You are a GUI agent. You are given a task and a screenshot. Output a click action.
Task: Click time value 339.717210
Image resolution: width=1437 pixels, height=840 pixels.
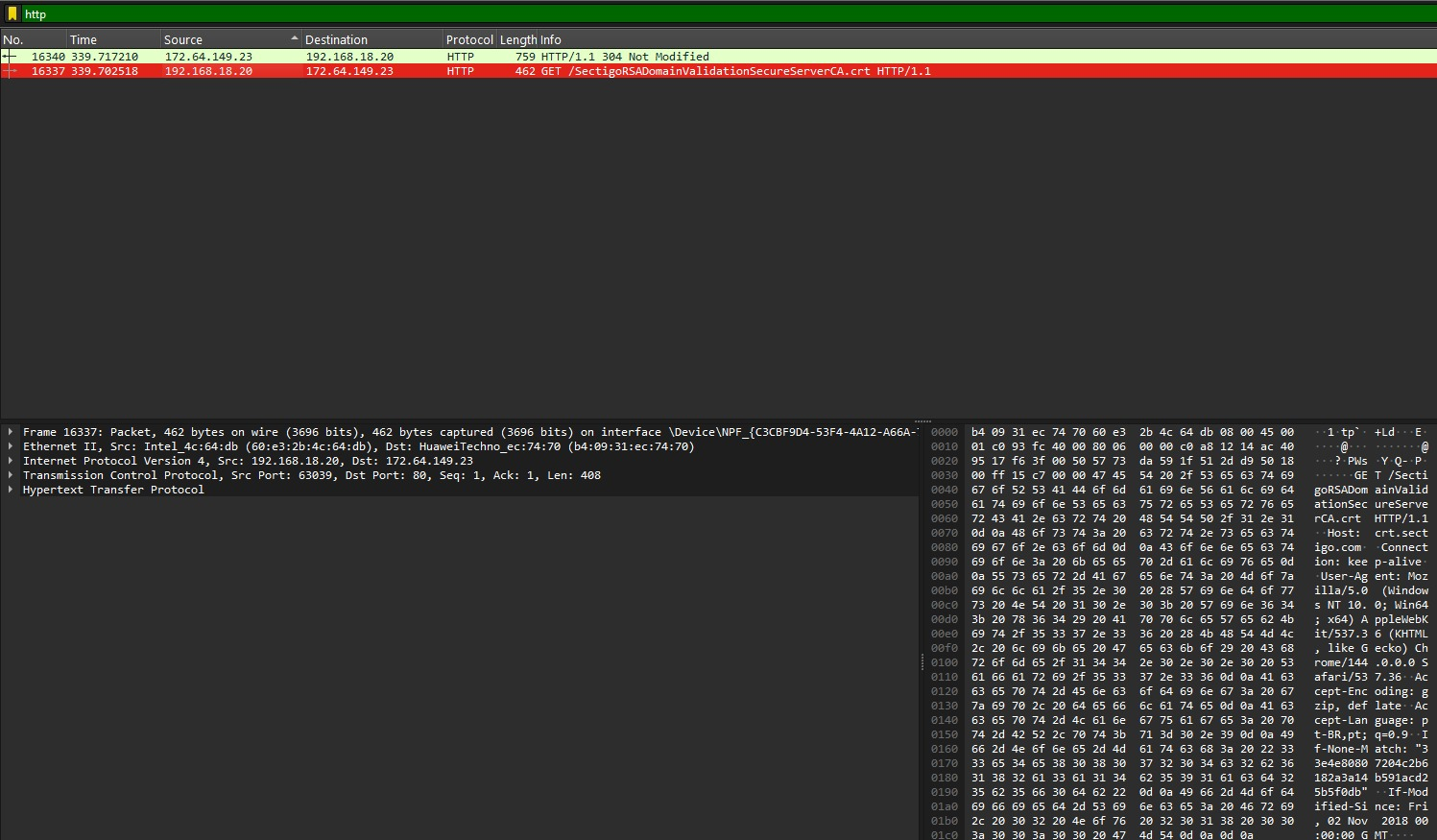[x=105, y=57]
